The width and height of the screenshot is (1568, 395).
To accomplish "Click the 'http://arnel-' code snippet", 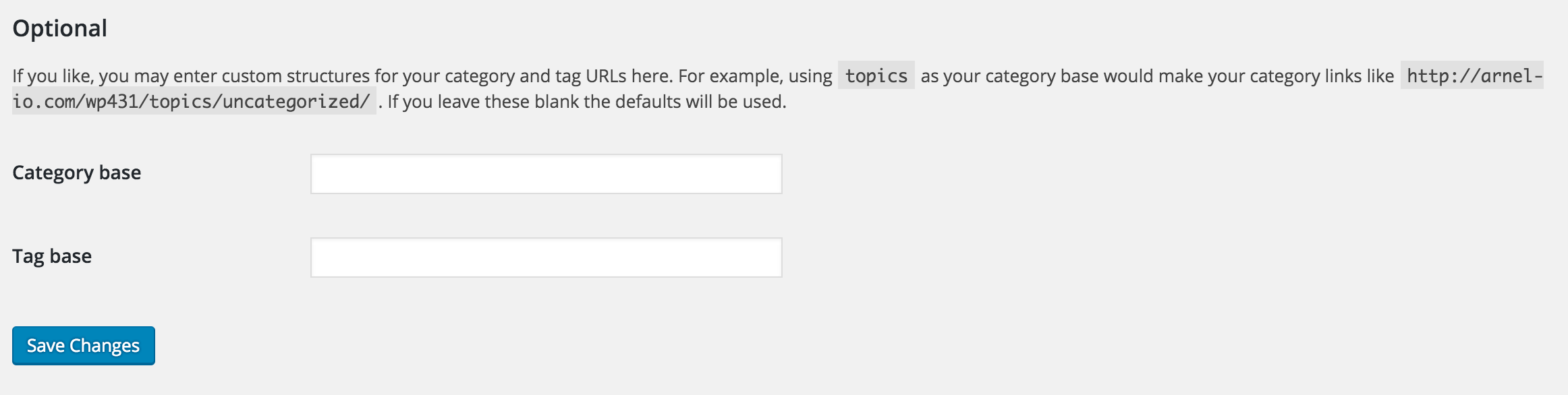I will click(1474, 75).
